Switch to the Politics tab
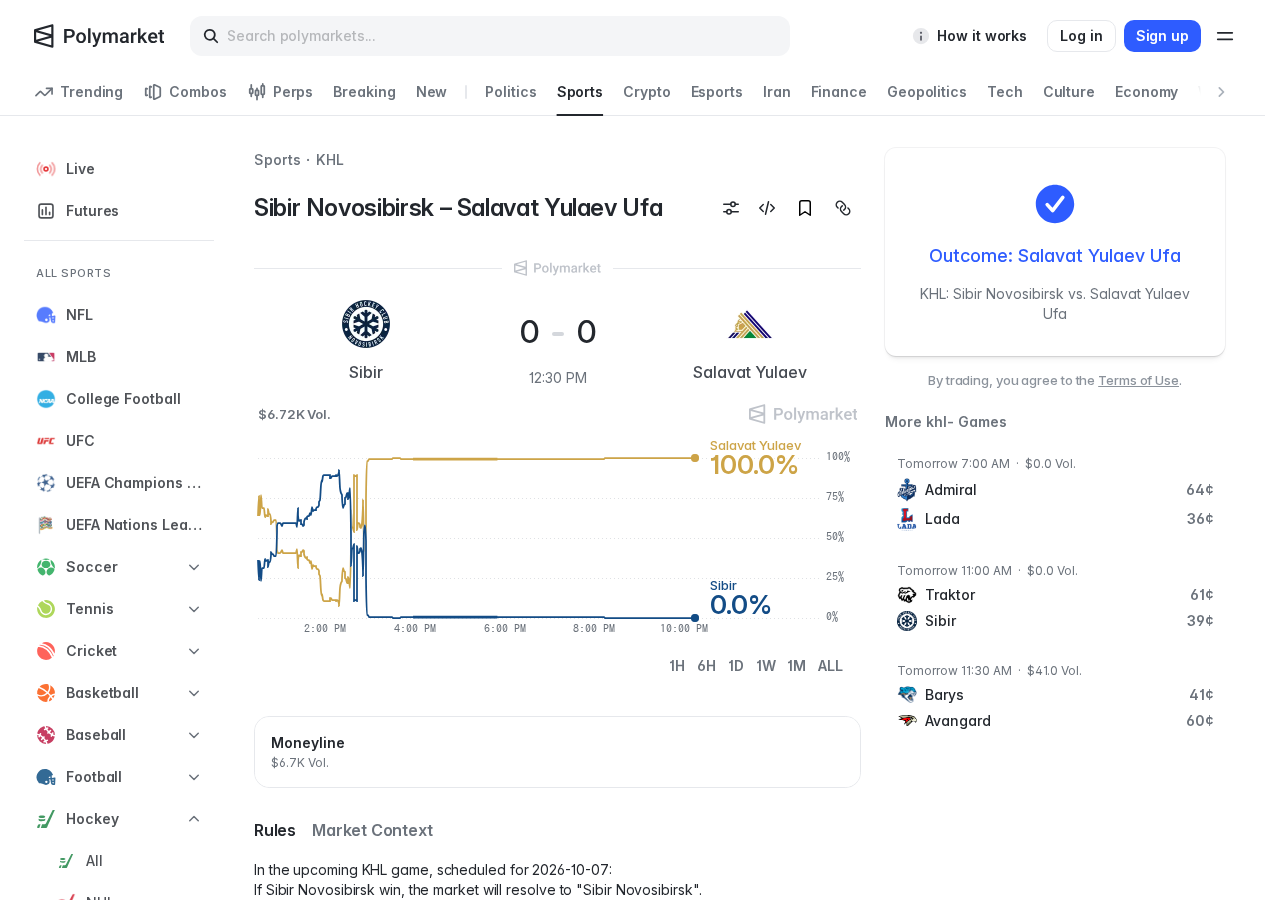The image size is (1280, 900). pos(511,92)
